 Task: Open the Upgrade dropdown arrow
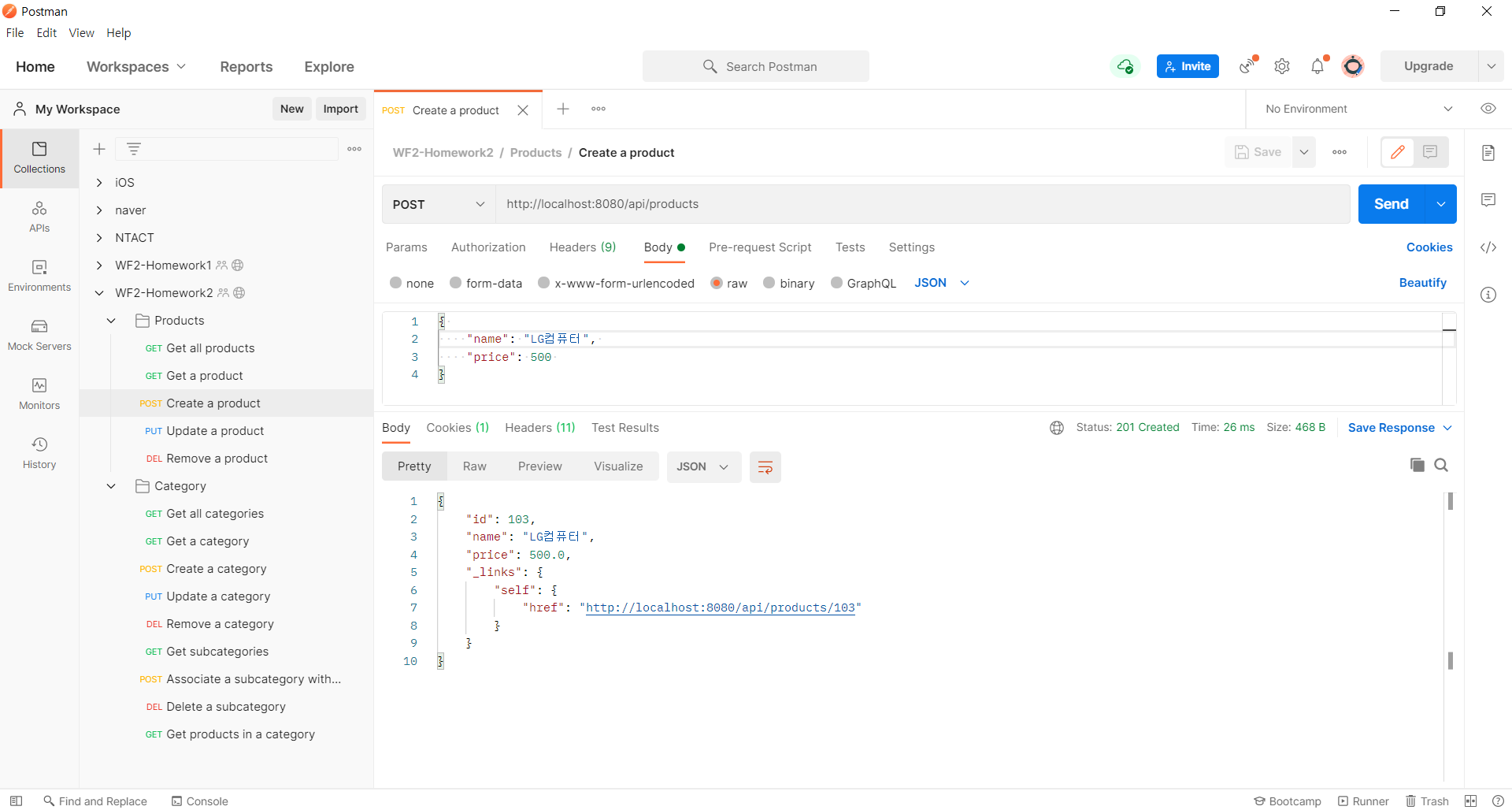(1491, 66)
